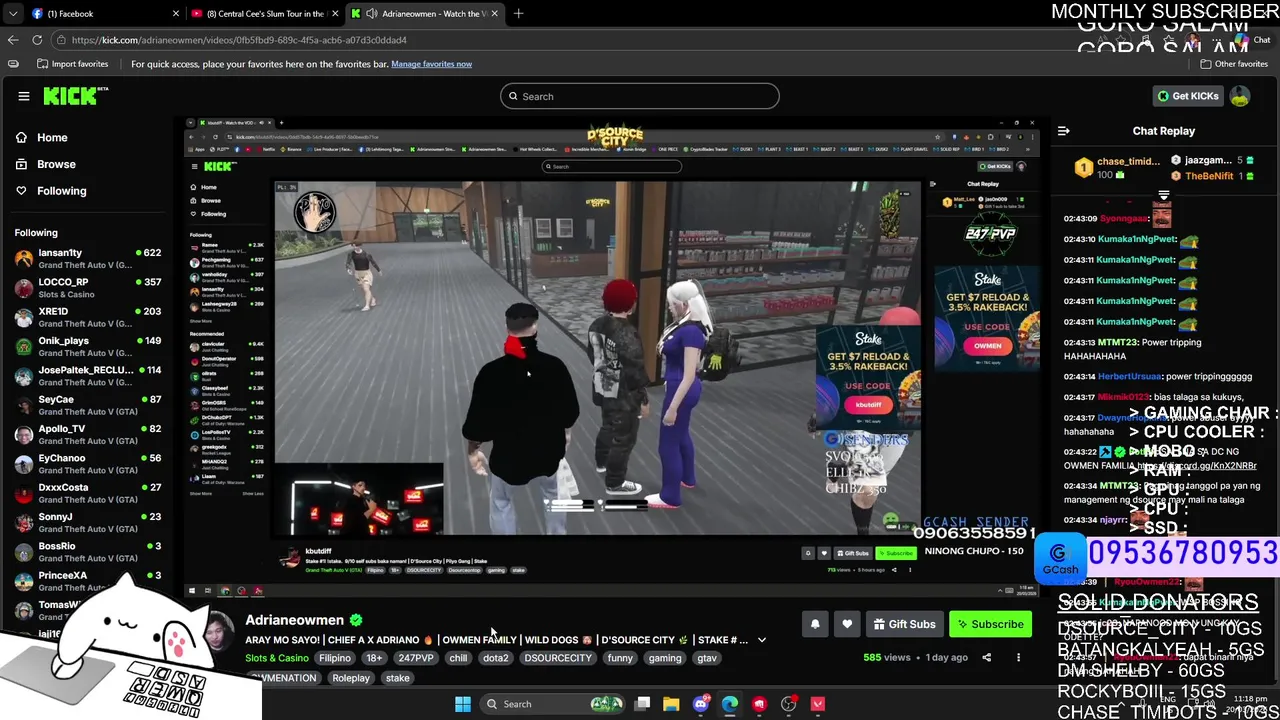This screenshot has width=1280, height=720.
Task: Open DxxxCosta's followed channel
Action: click(88, 492)
